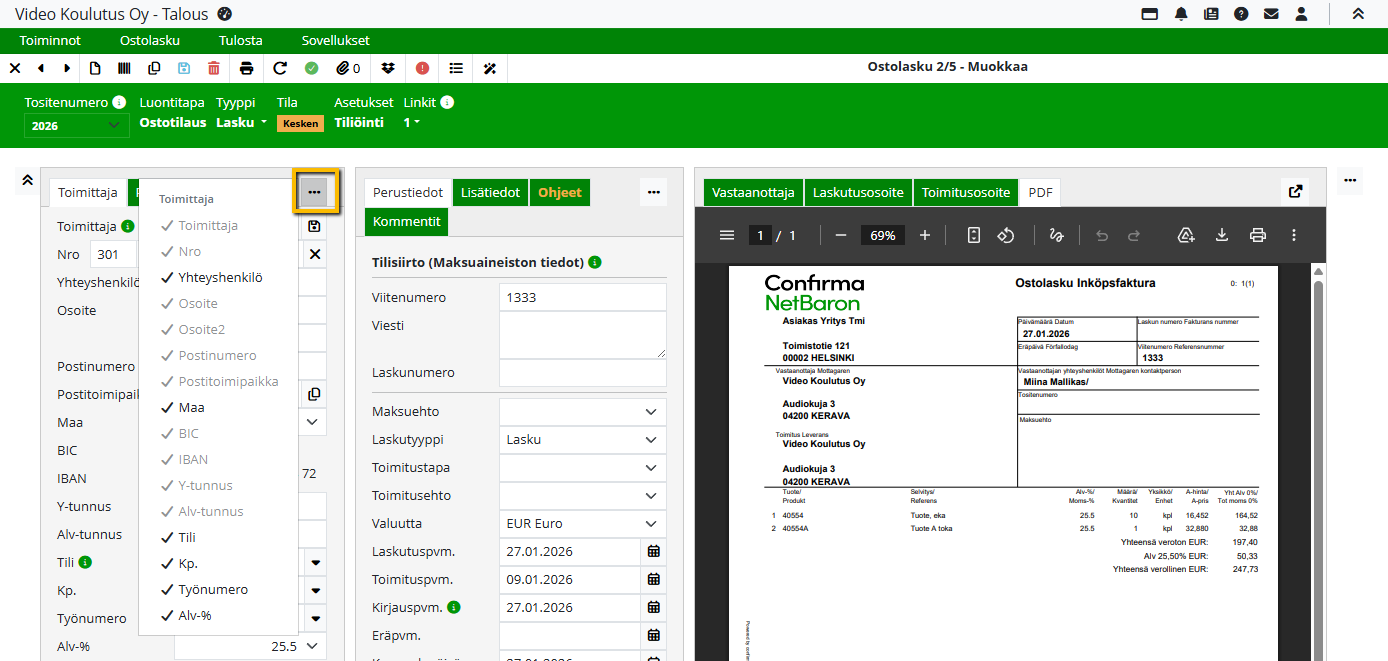Click the green checkmark approve icon
Viewport: 1388px width, 661px height.
pos(312,68)
